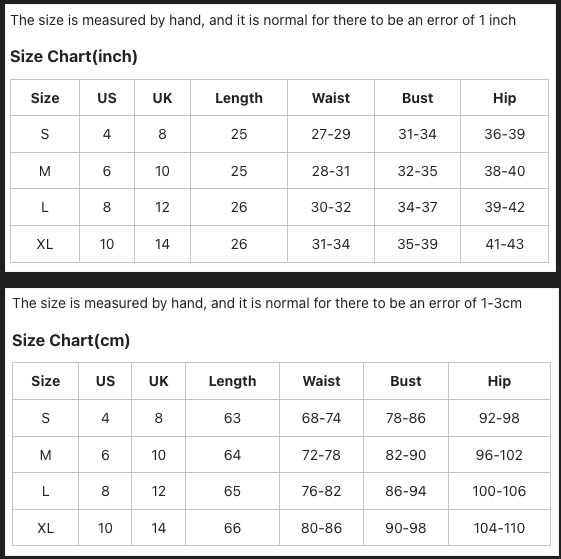Select the XL size cell in inch chart
The image size is (561, 559).
(x=45, y=244)
